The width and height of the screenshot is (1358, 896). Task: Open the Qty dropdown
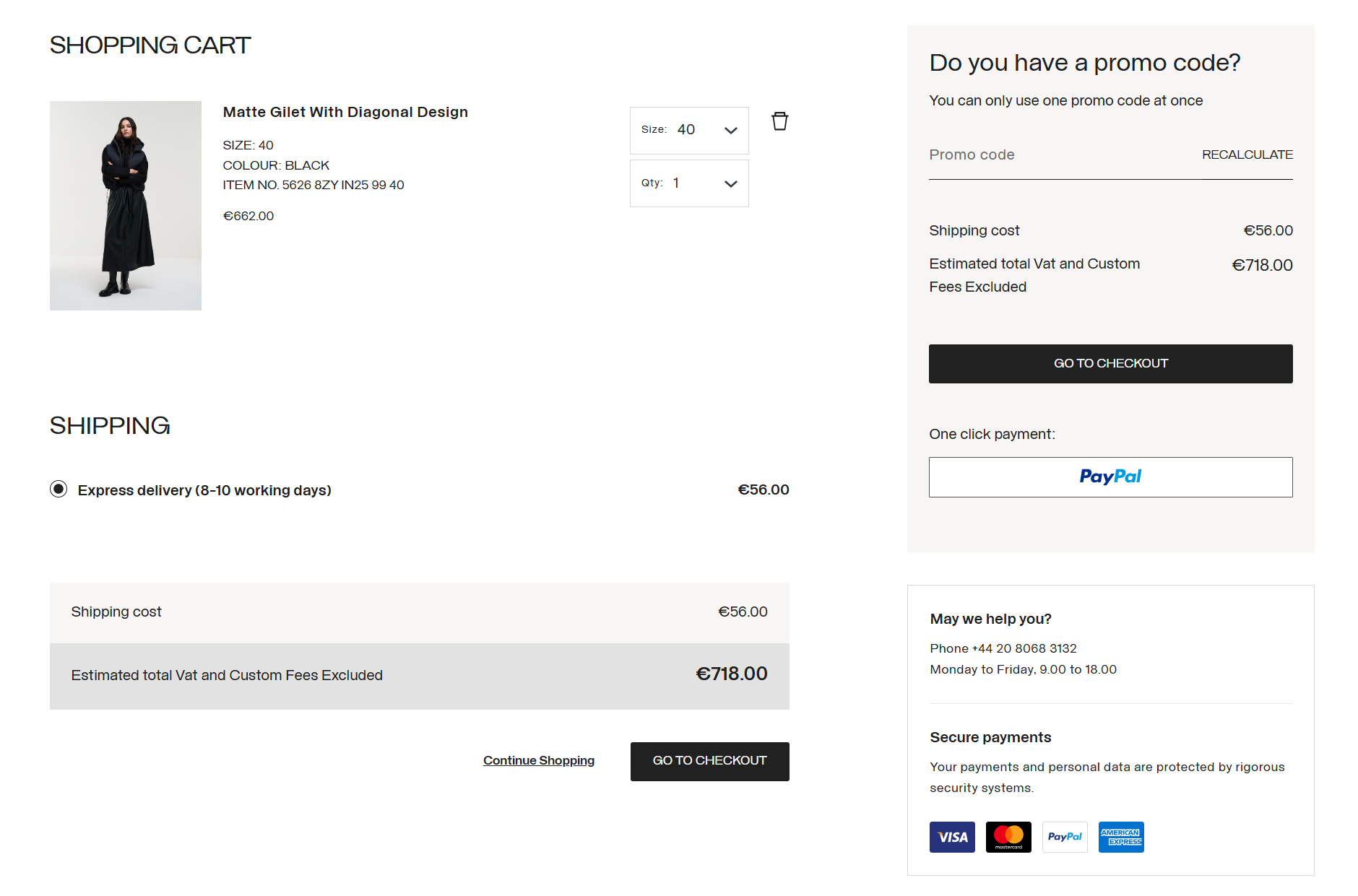point(688,183)
